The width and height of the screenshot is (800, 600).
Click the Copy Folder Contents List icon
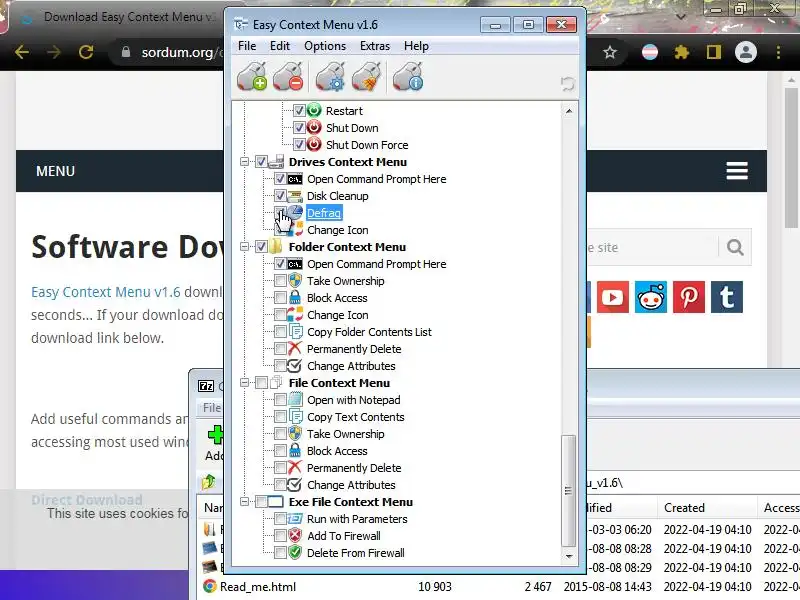point(295,332)
